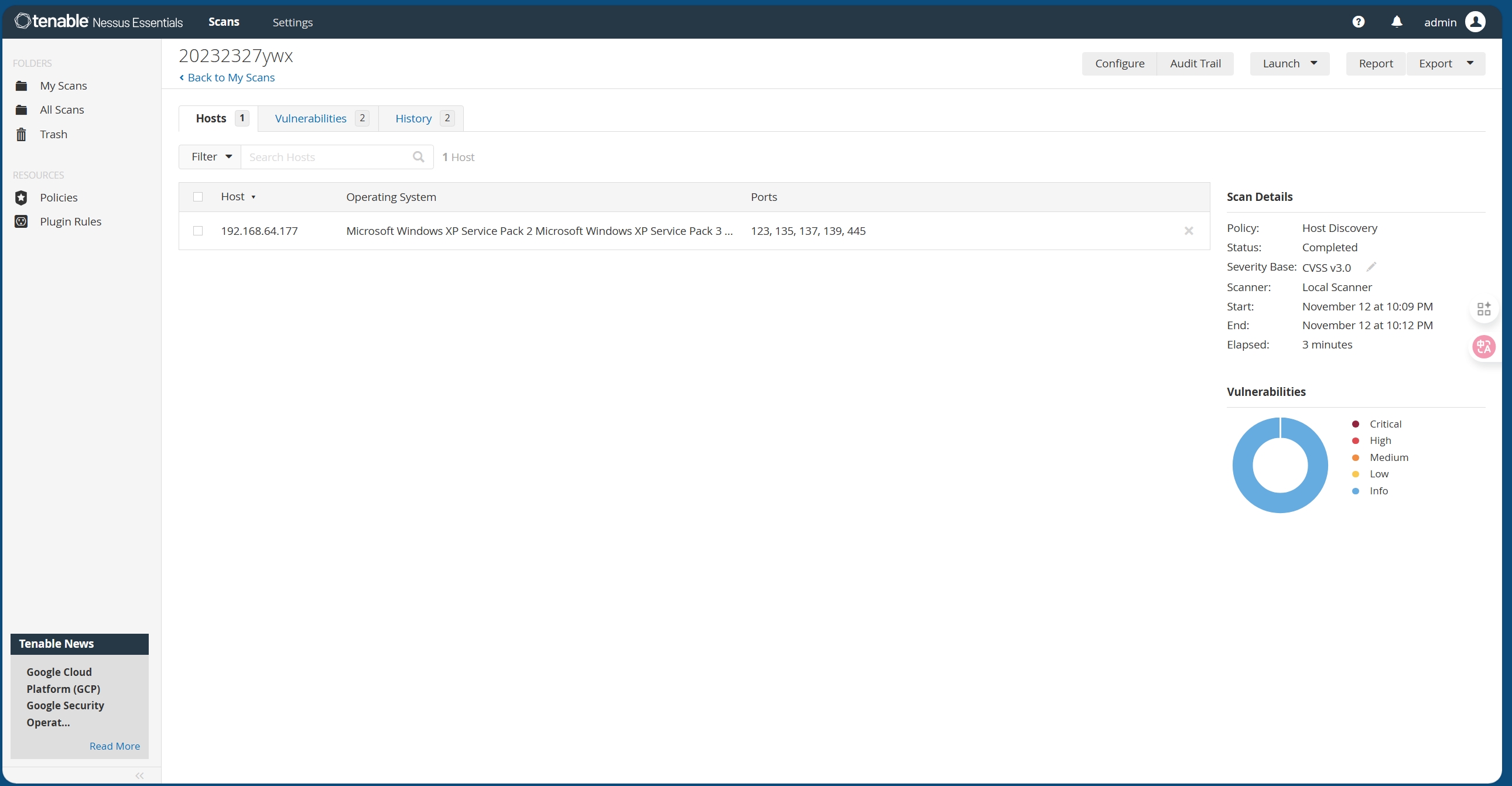The height and width of the screenshot is (786, 1512).
Task: Toggle the Info legend item in the chart
Action: click(x=1378, y=491)
